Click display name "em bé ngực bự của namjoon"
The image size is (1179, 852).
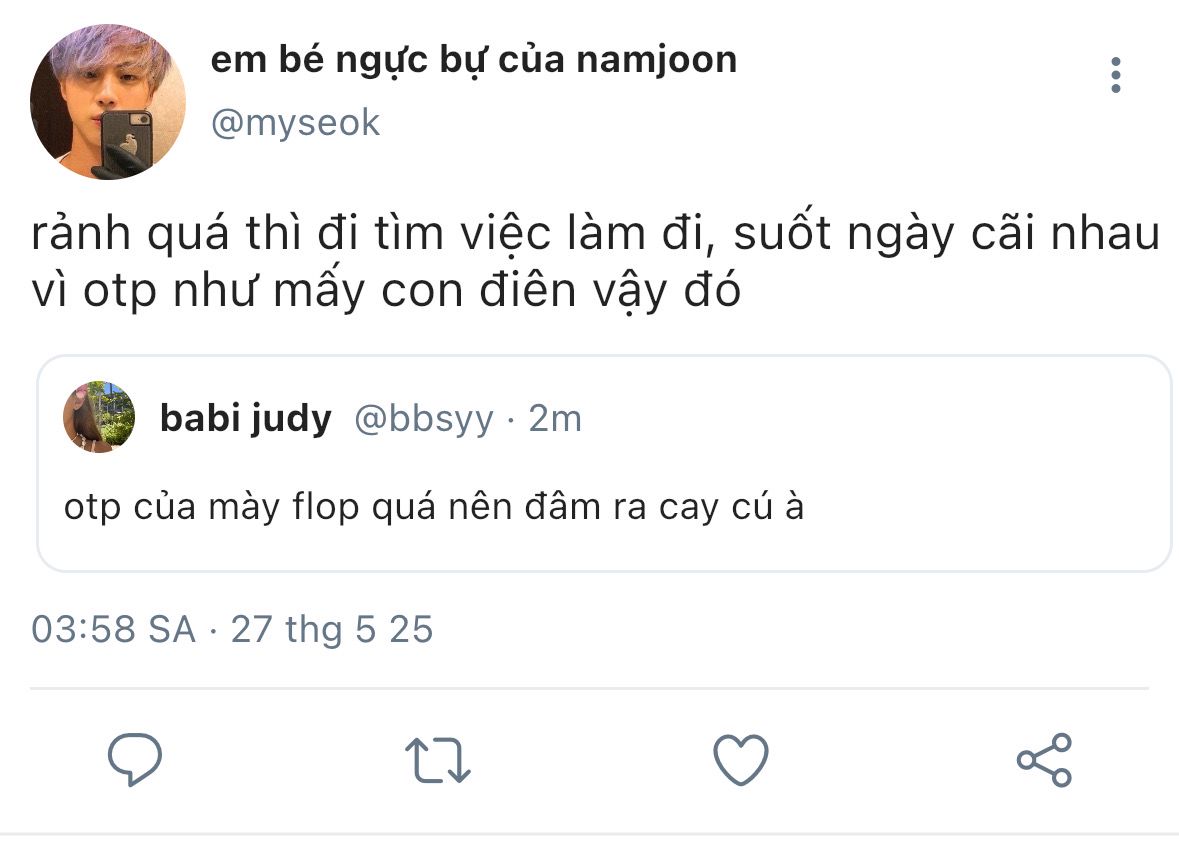[473, 60]
